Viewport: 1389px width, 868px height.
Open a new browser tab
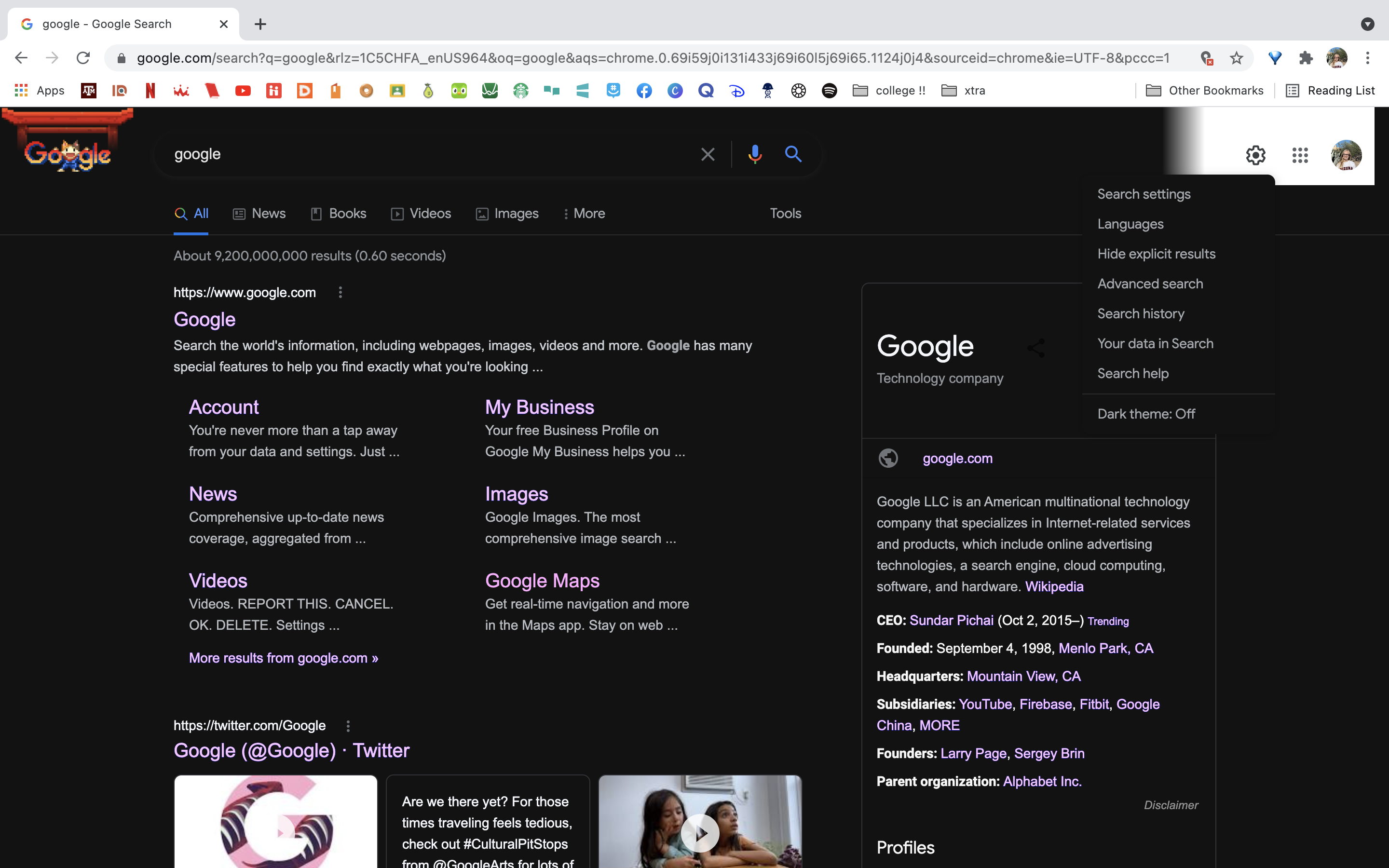click(x=260, y=24)
